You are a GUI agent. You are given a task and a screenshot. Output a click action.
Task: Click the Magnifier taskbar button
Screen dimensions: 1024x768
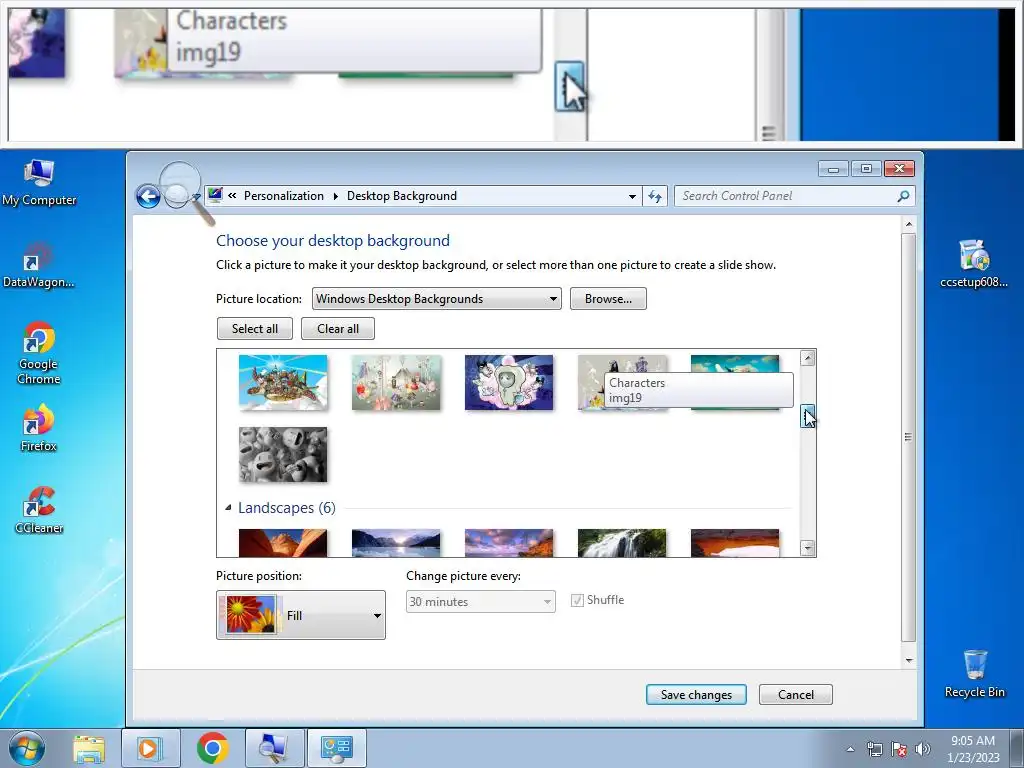click(x=274, y=748)
